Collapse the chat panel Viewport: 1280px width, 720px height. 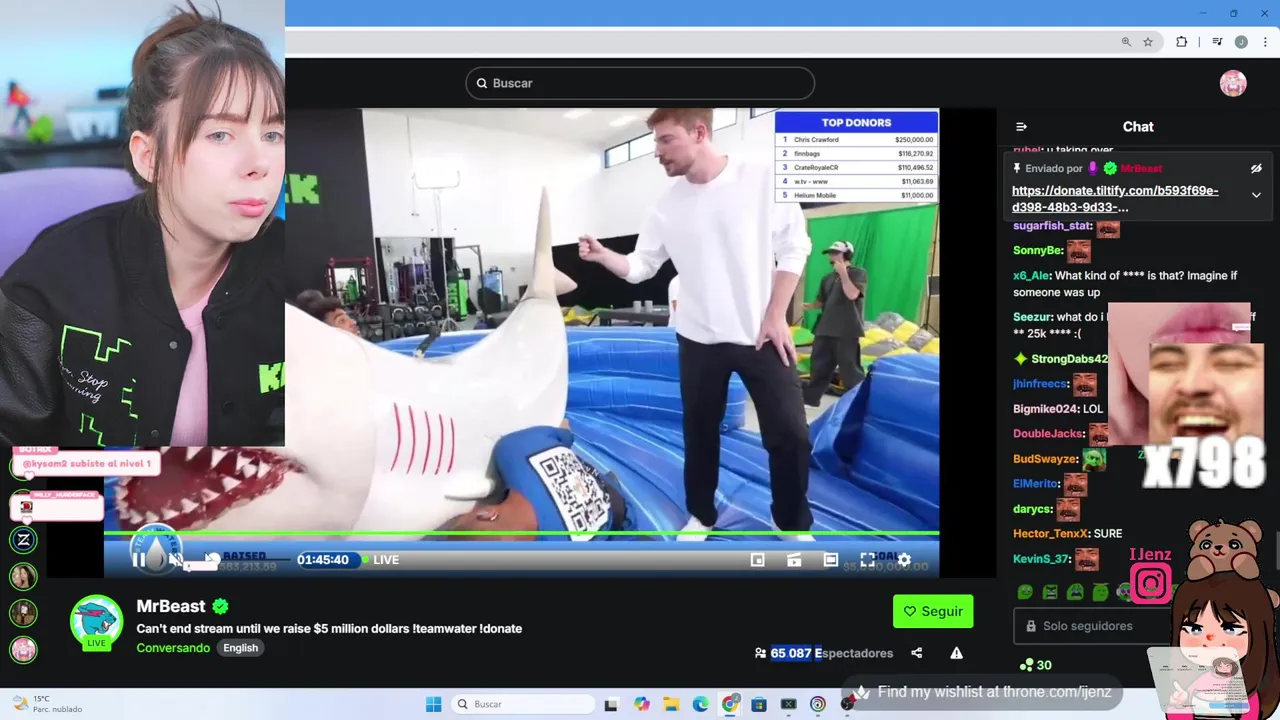[x=1021, y=127]
